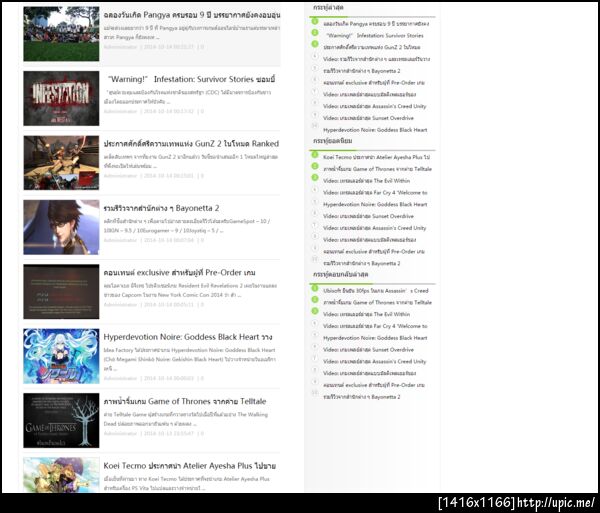Click green number badge beside sidebar Warning! Infestation link
Screen dimensions: 600x513
click(315, 33)
